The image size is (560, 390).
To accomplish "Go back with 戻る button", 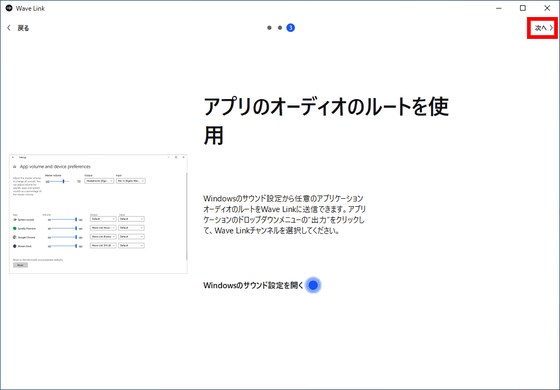I will [18, 28].
